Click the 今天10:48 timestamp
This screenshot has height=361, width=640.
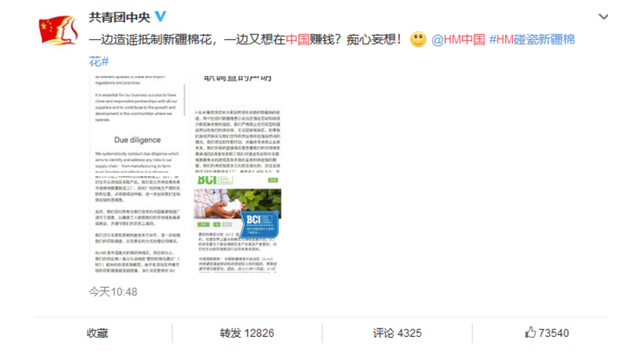113,292
